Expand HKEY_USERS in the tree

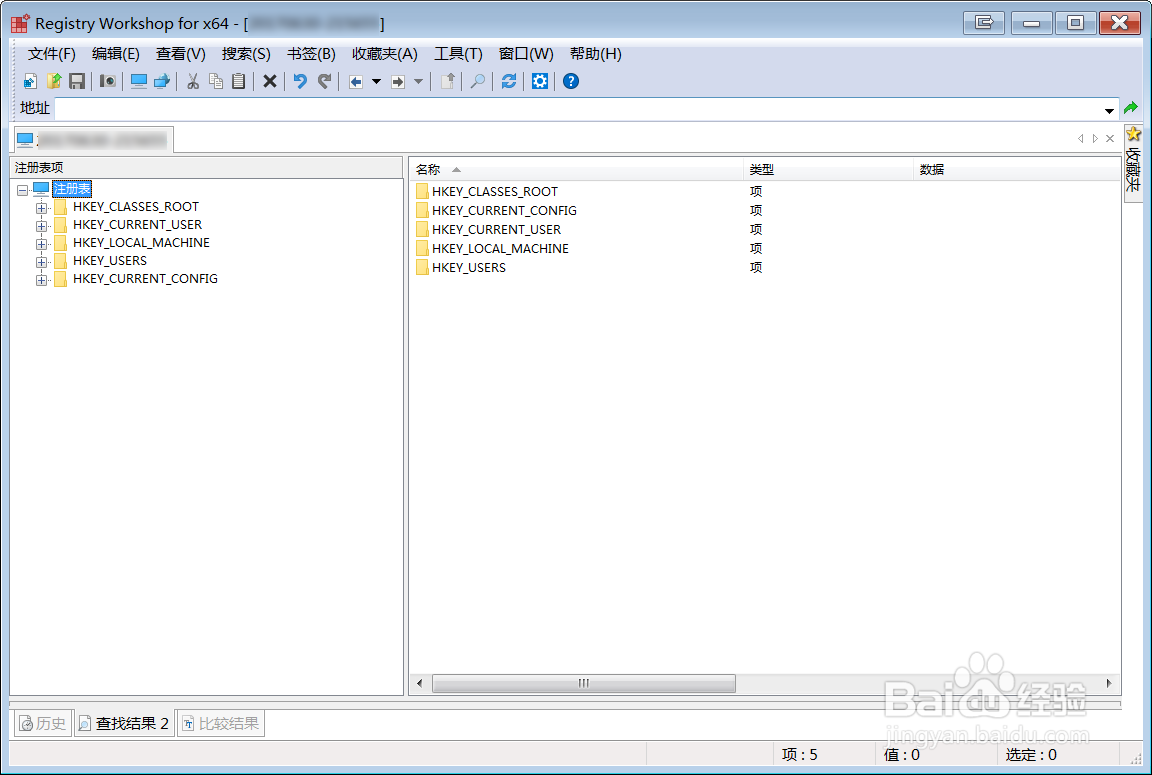click(x=41, y=262)
